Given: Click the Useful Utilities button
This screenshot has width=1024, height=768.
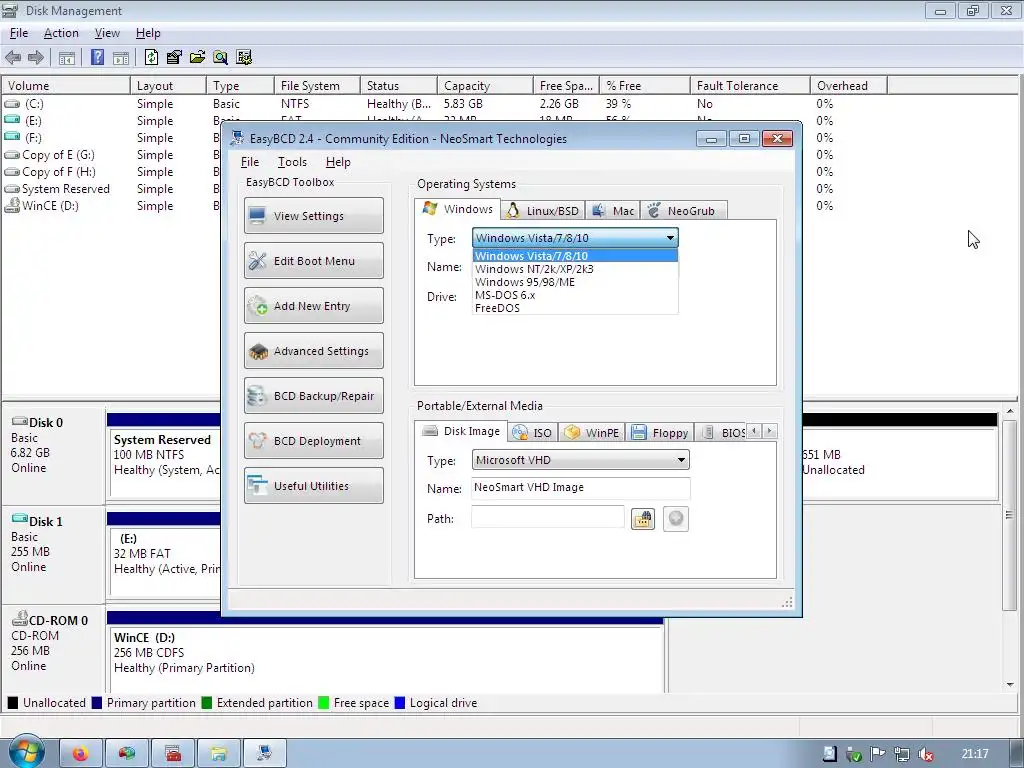Looking at the screenshot, I should [313, 486].
